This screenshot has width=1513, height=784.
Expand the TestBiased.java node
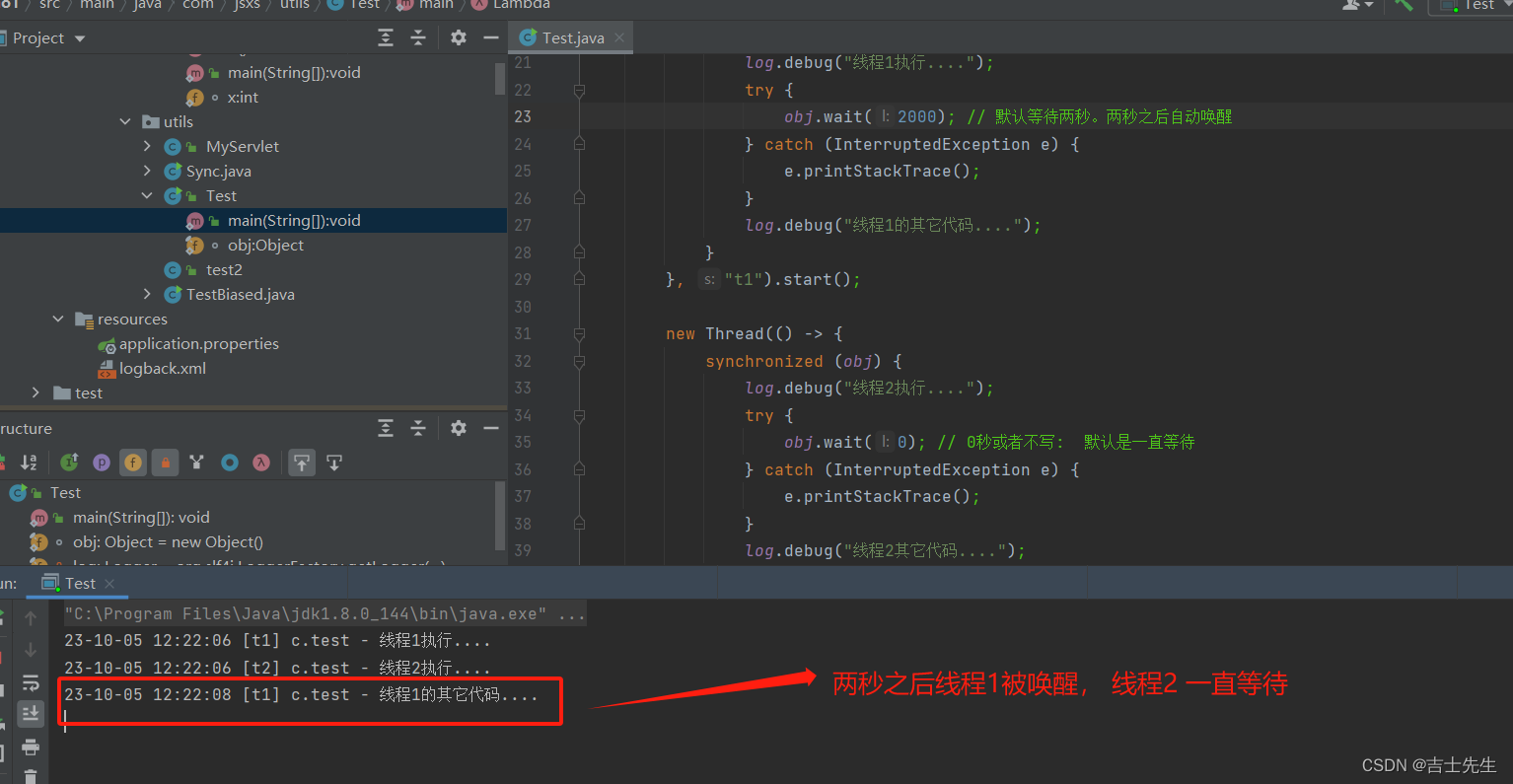(147, 295)
